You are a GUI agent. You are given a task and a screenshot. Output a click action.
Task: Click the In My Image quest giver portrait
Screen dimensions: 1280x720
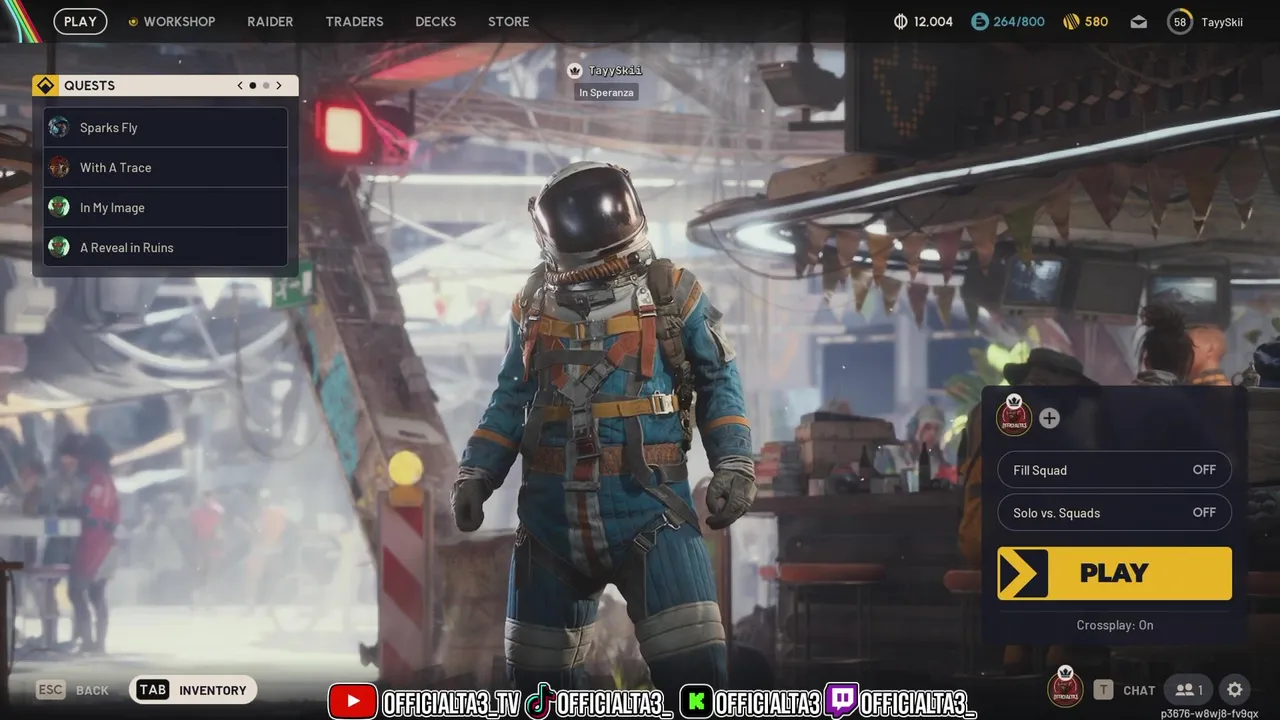59,207
